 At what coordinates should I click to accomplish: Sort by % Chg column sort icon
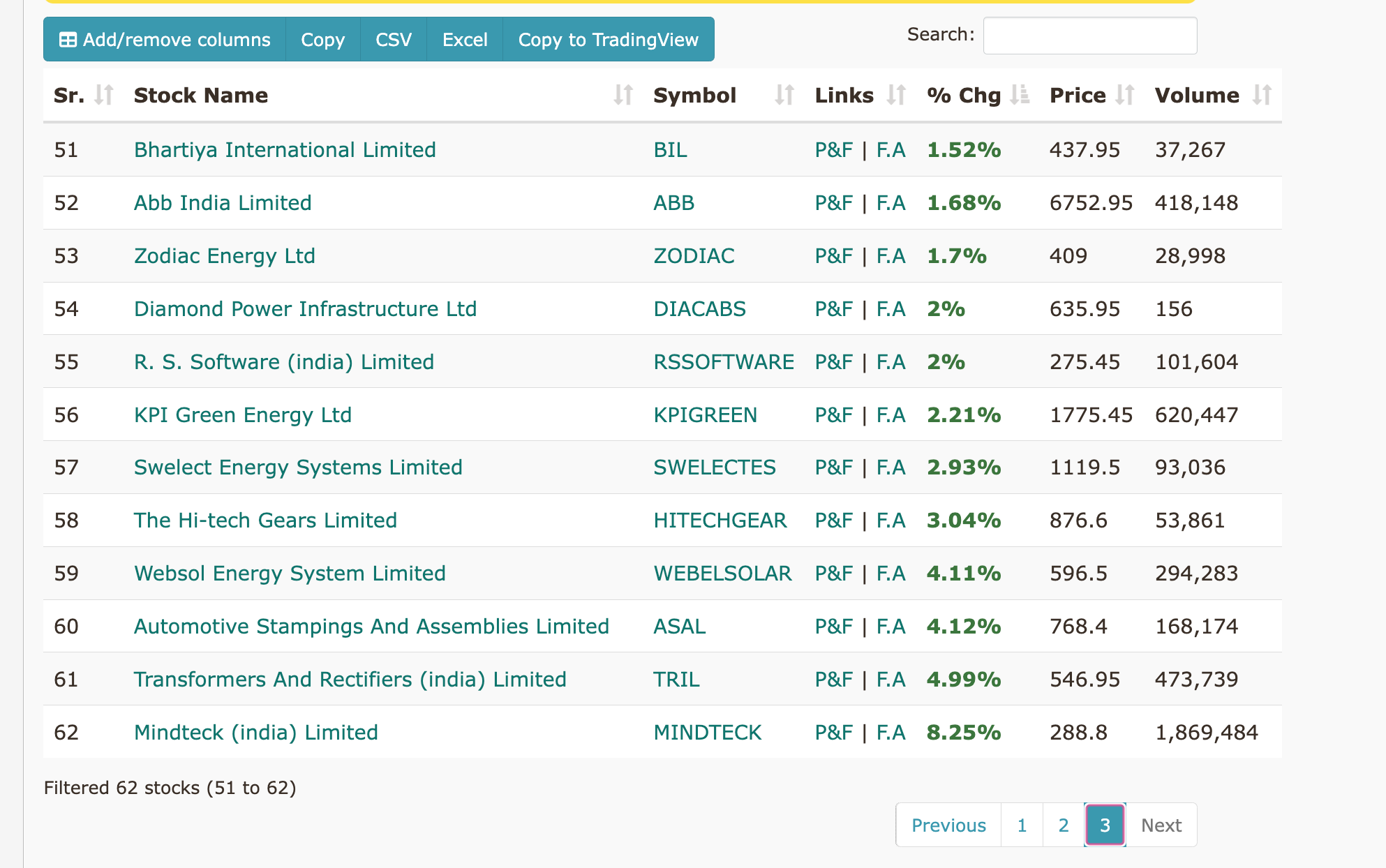pos(1021,95)
